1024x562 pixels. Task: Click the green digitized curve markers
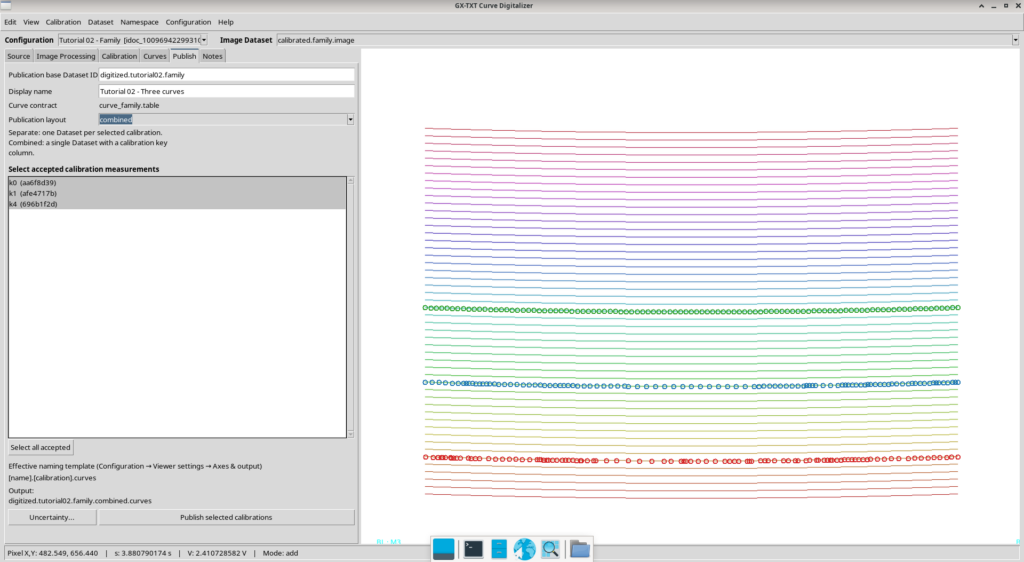click(x=691, y=309)
